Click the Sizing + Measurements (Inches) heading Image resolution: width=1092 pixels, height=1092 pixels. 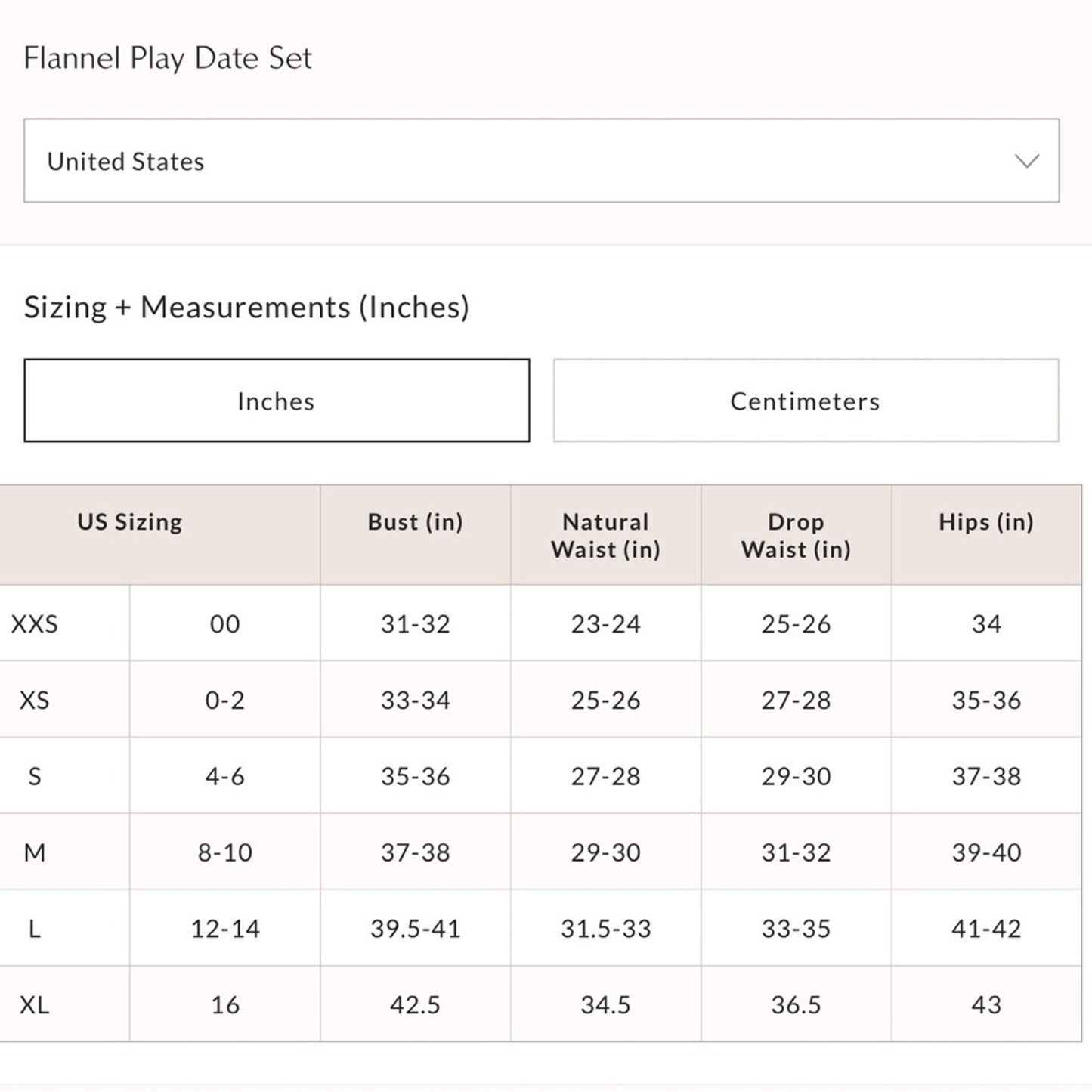coord(246,308)
